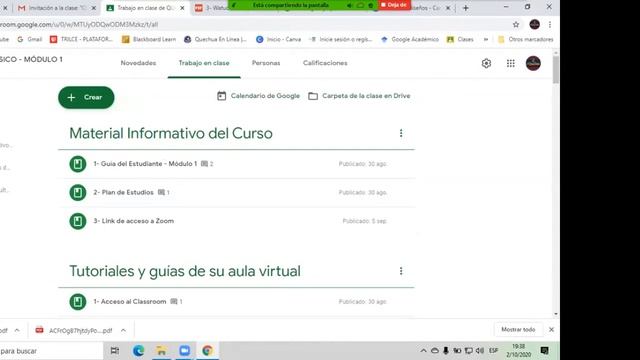The image size is (640, 360).
Task: Open the Google Académico bookmark
Action: tap(410, 39)
